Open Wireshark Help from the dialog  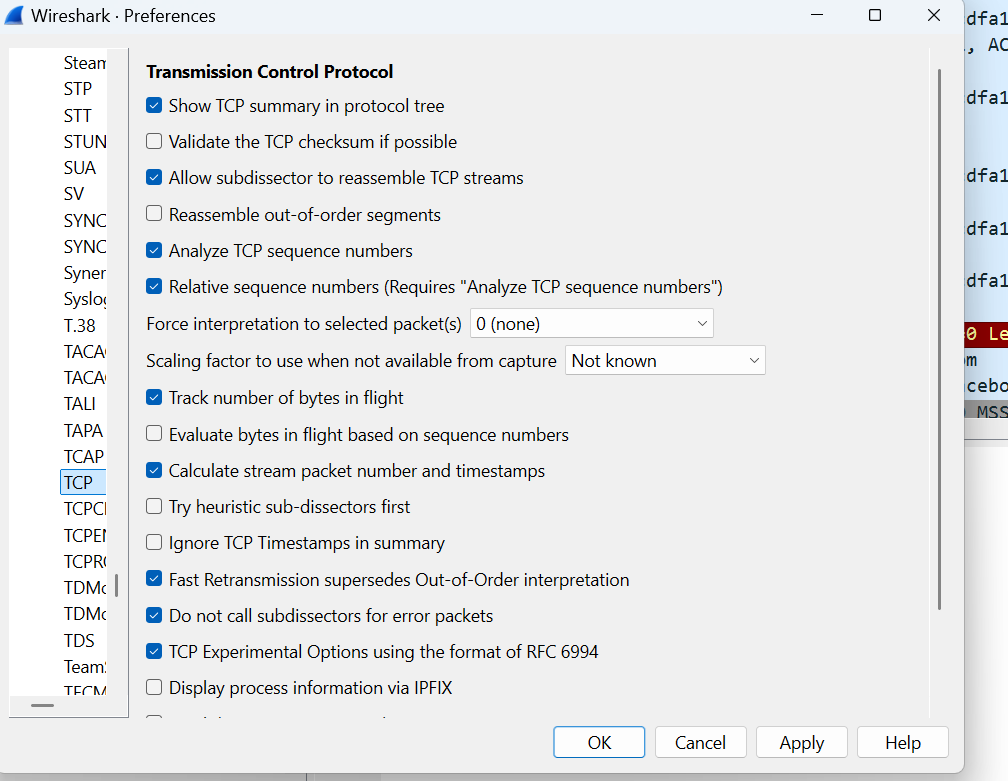902,742
